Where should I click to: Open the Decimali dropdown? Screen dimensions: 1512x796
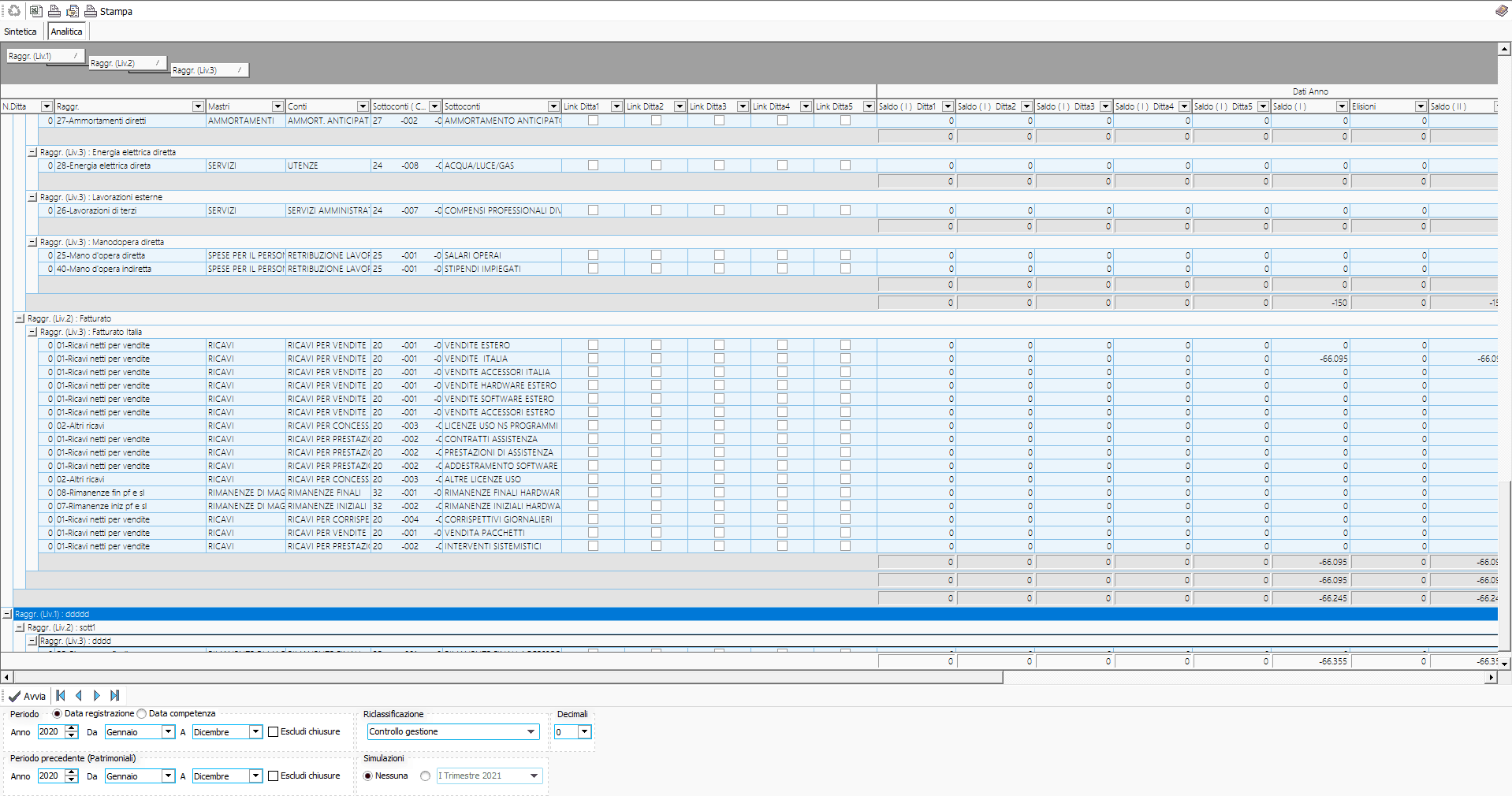click(x=584, y=731)
